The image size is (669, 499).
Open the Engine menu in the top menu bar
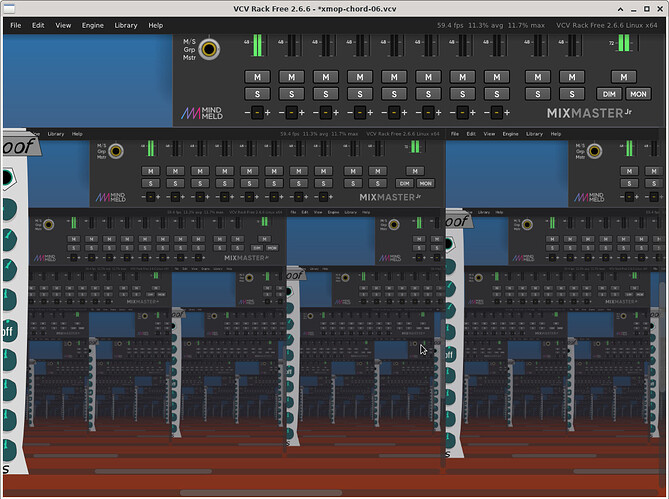tap(93, 26)
